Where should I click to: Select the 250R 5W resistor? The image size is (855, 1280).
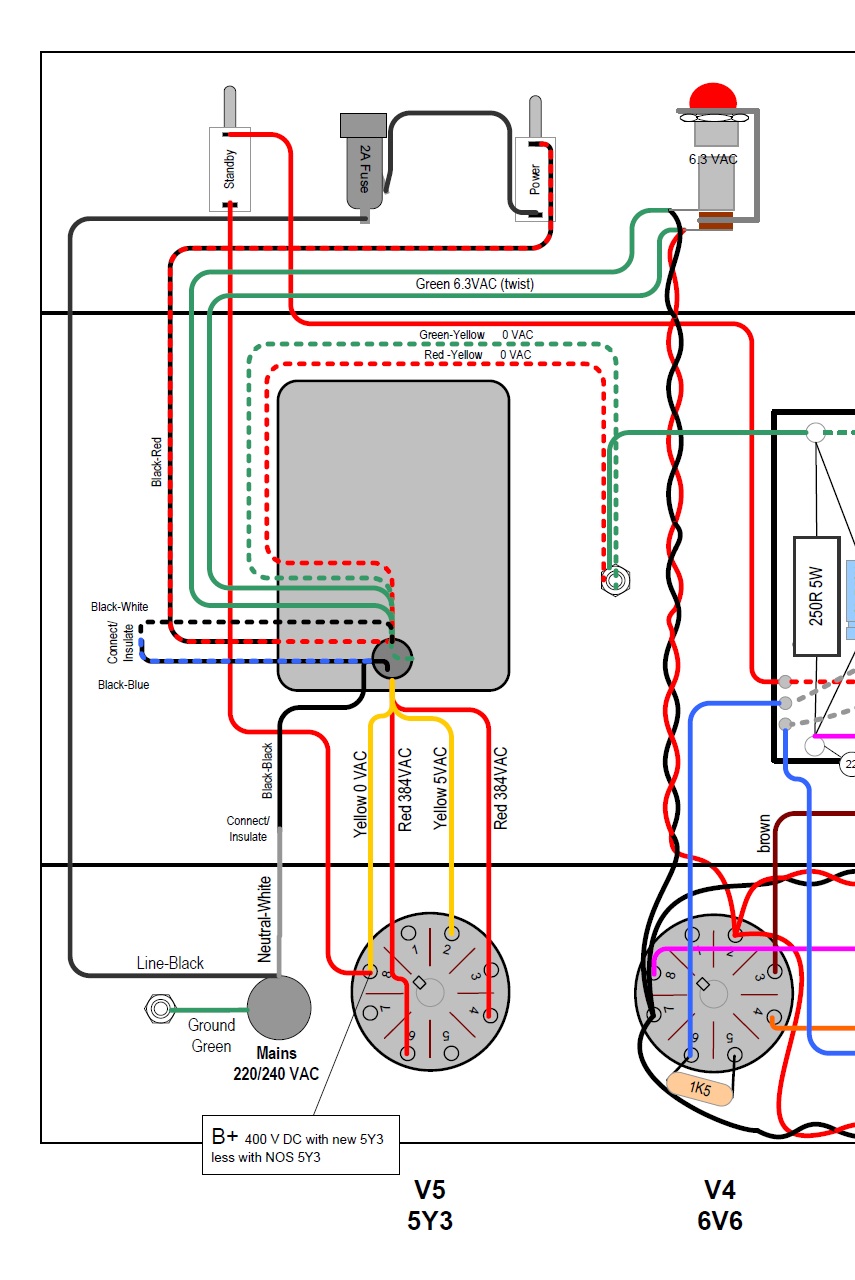pos(818,596)
